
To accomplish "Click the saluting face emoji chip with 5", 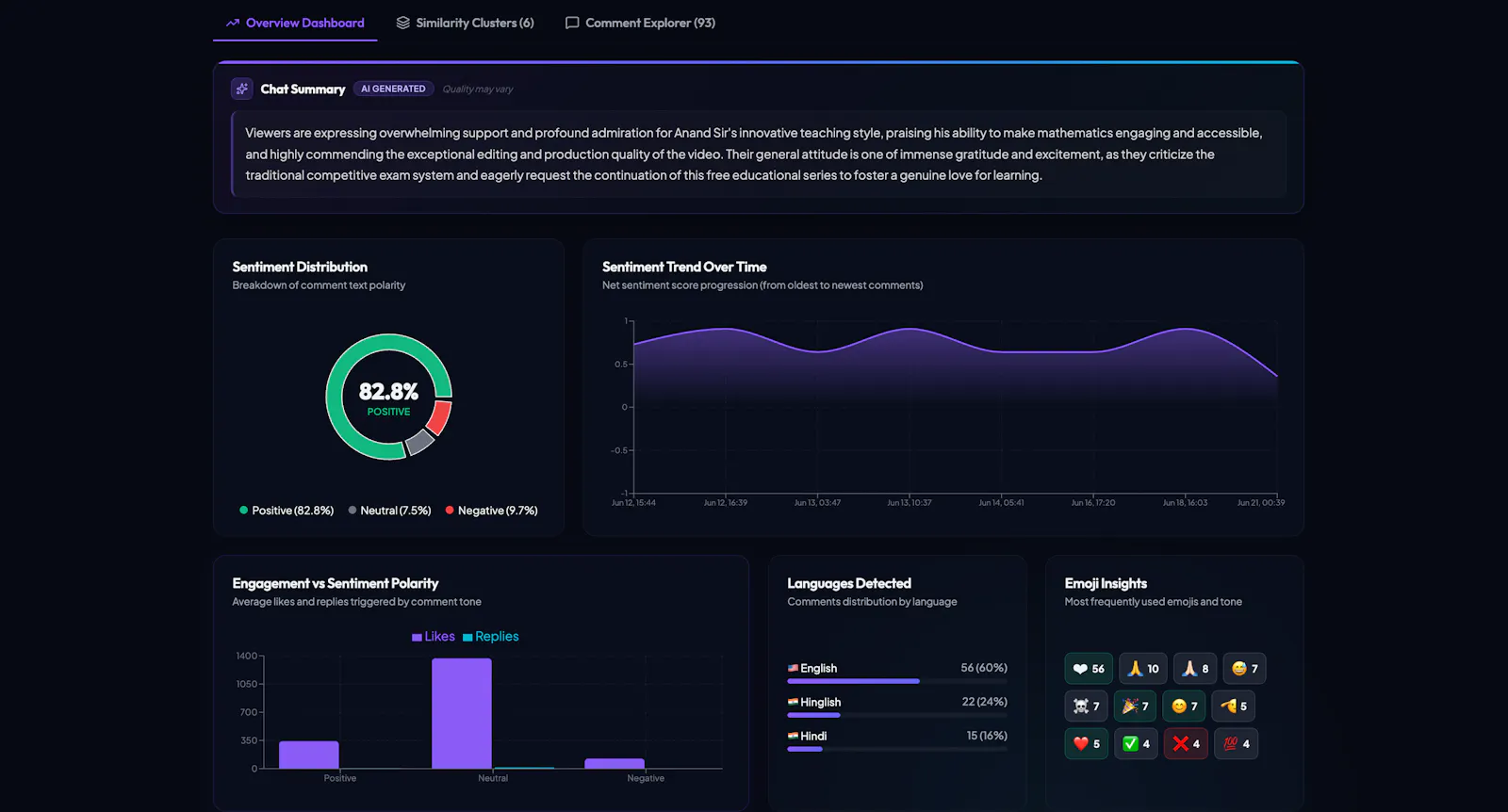I will pos(1234,706).
